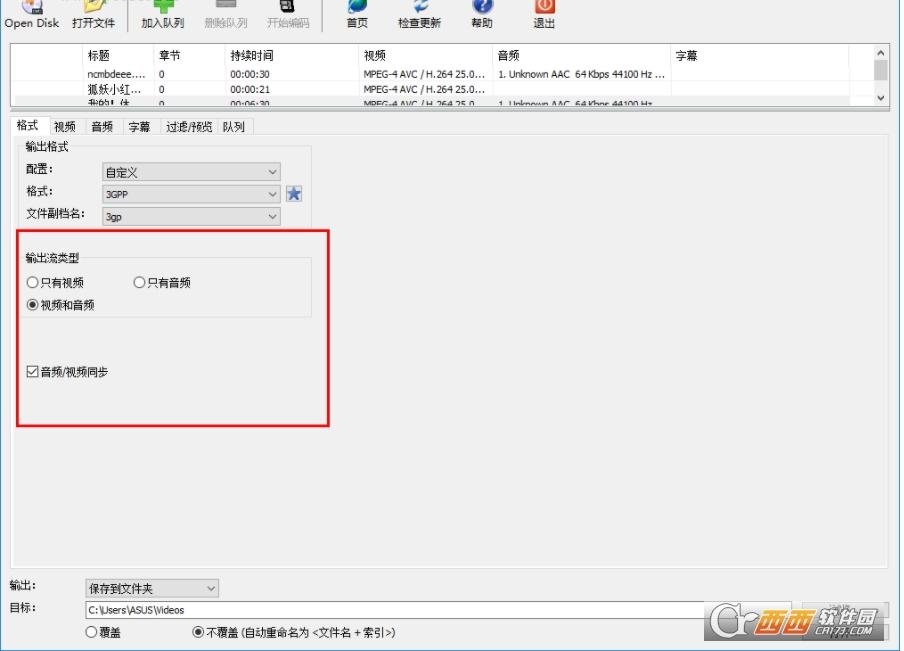Select the ncmbdeee file row
This screenshot has width=904, height=651.
[x=430, y=74]
